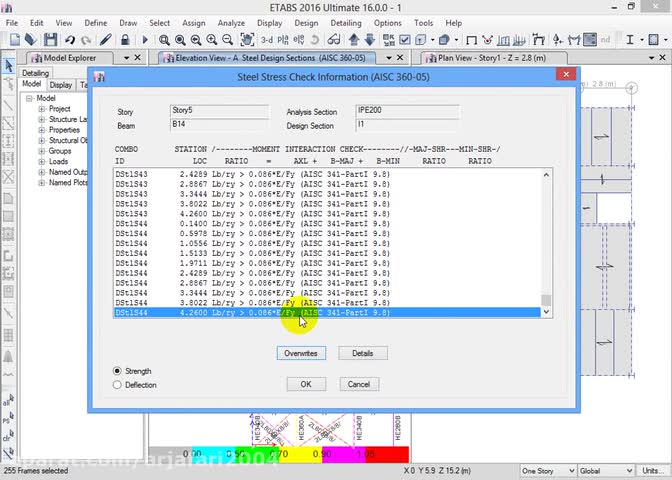
Task: Collapse the Model root tree node
Action: [29, 98]
